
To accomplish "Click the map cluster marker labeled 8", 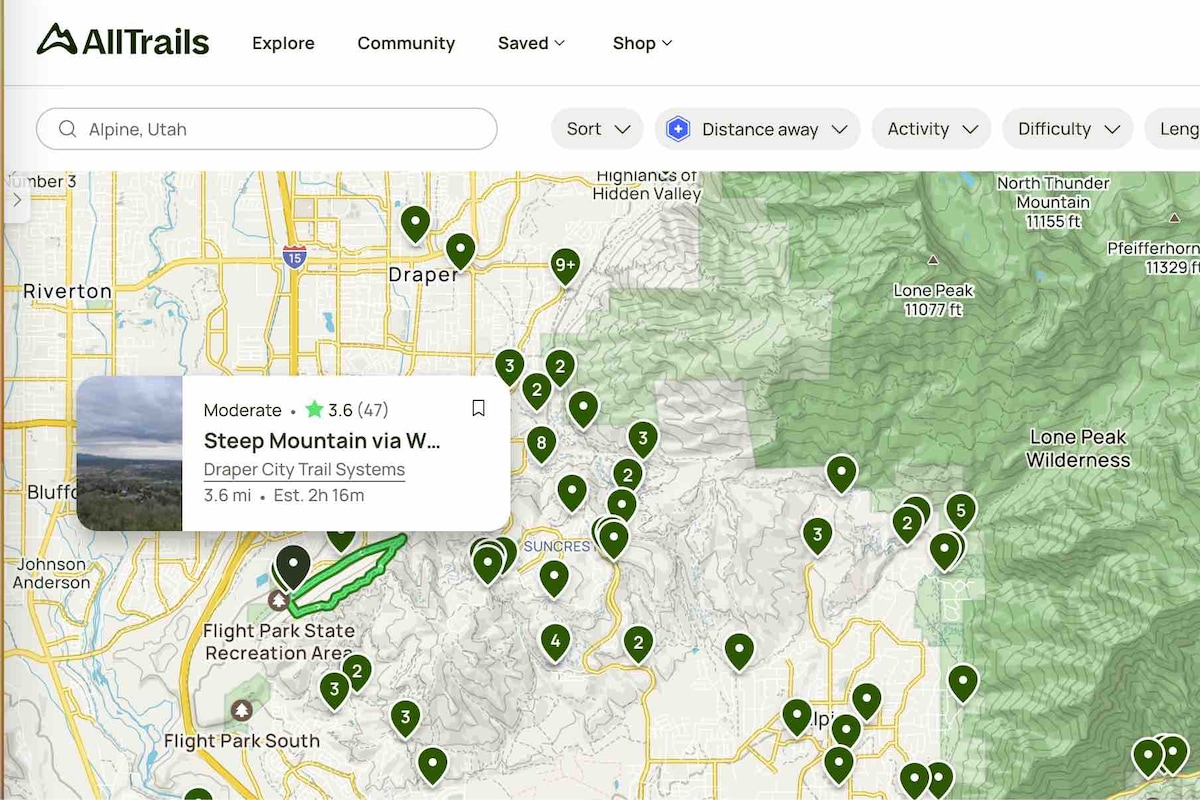I will coord(541,443).
